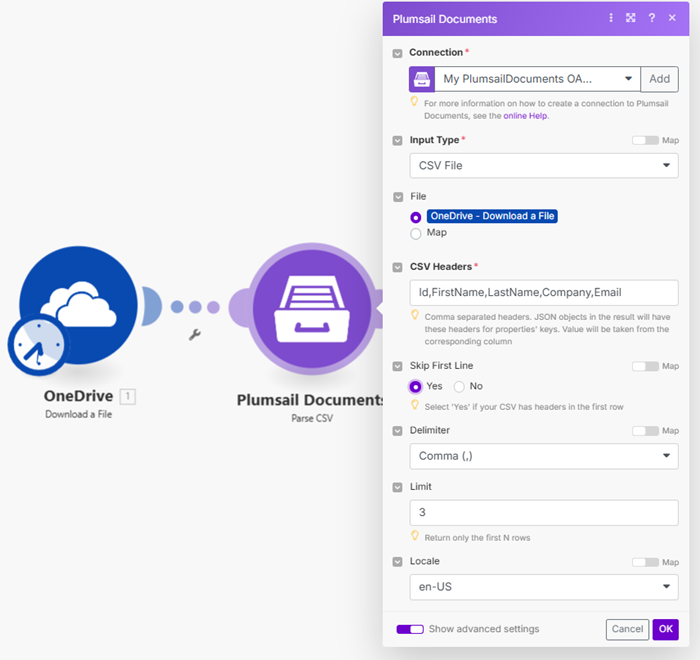Confirm settings with OK button
The image size is (700, 660).
[665, 629]
